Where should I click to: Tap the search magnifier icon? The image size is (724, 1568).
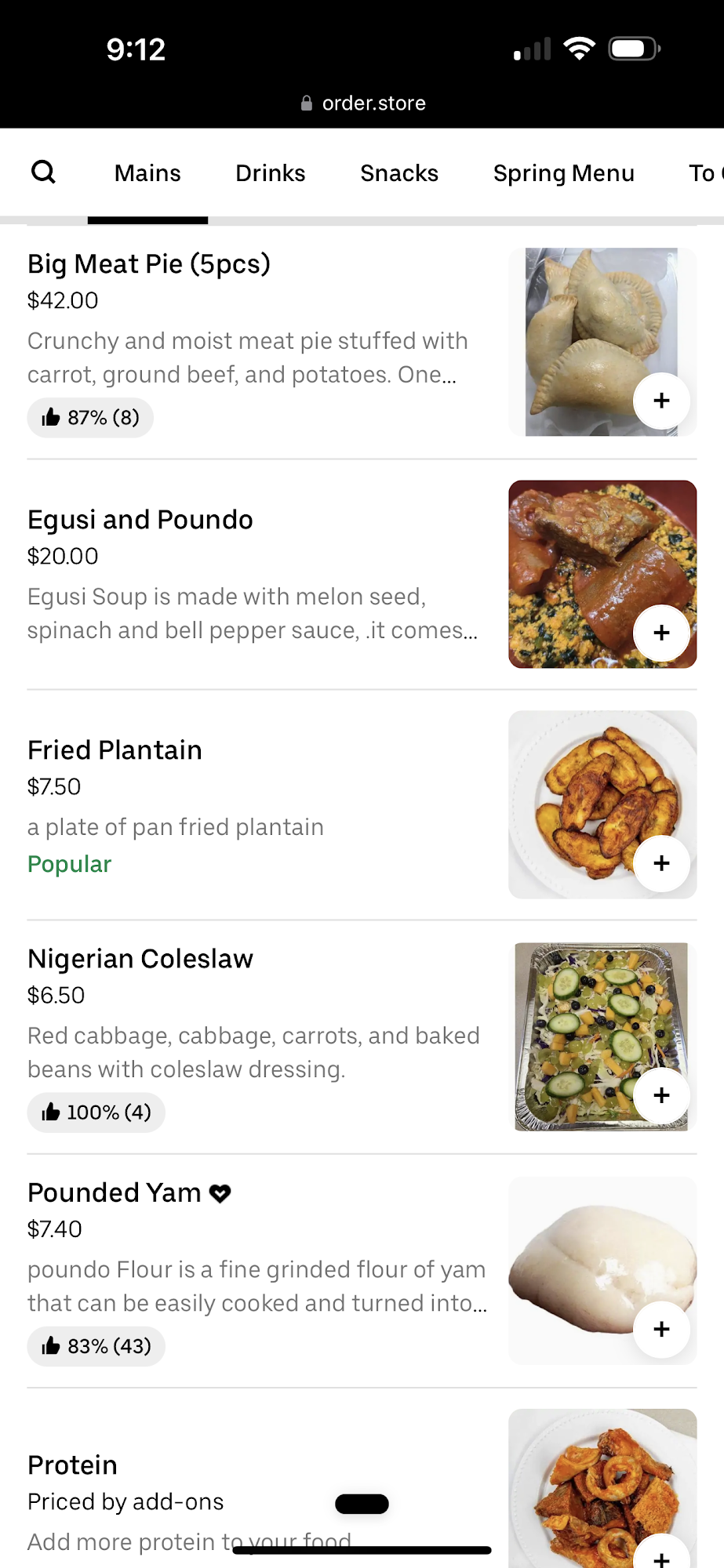pyautogui.click(x=43, y=172)
